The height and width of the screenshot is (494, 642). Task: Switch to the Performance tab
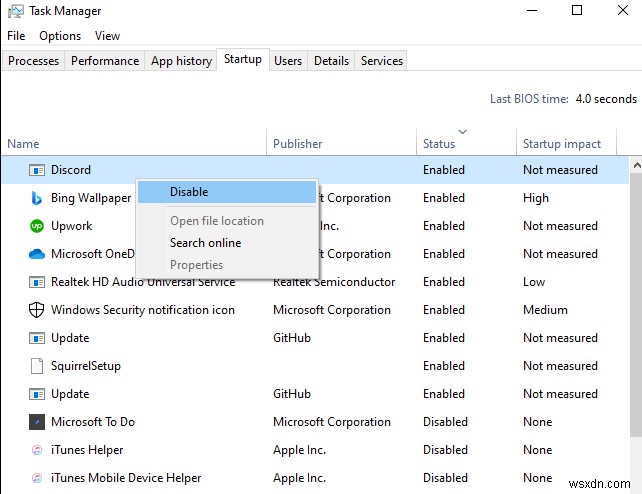point(105,61)
